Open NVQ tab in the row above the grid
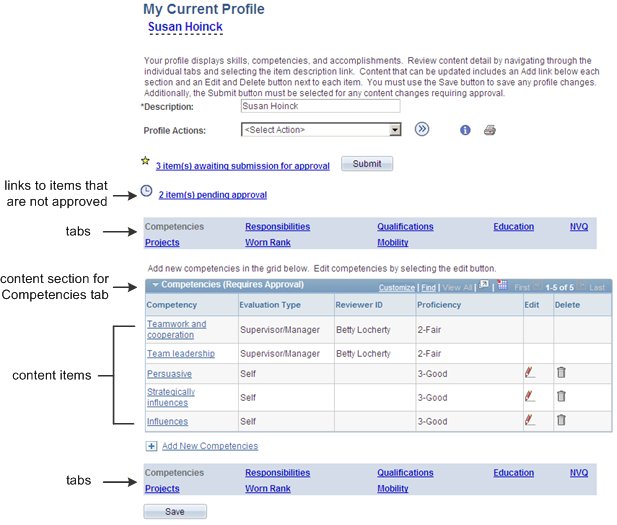 click(x=579, y=227)
